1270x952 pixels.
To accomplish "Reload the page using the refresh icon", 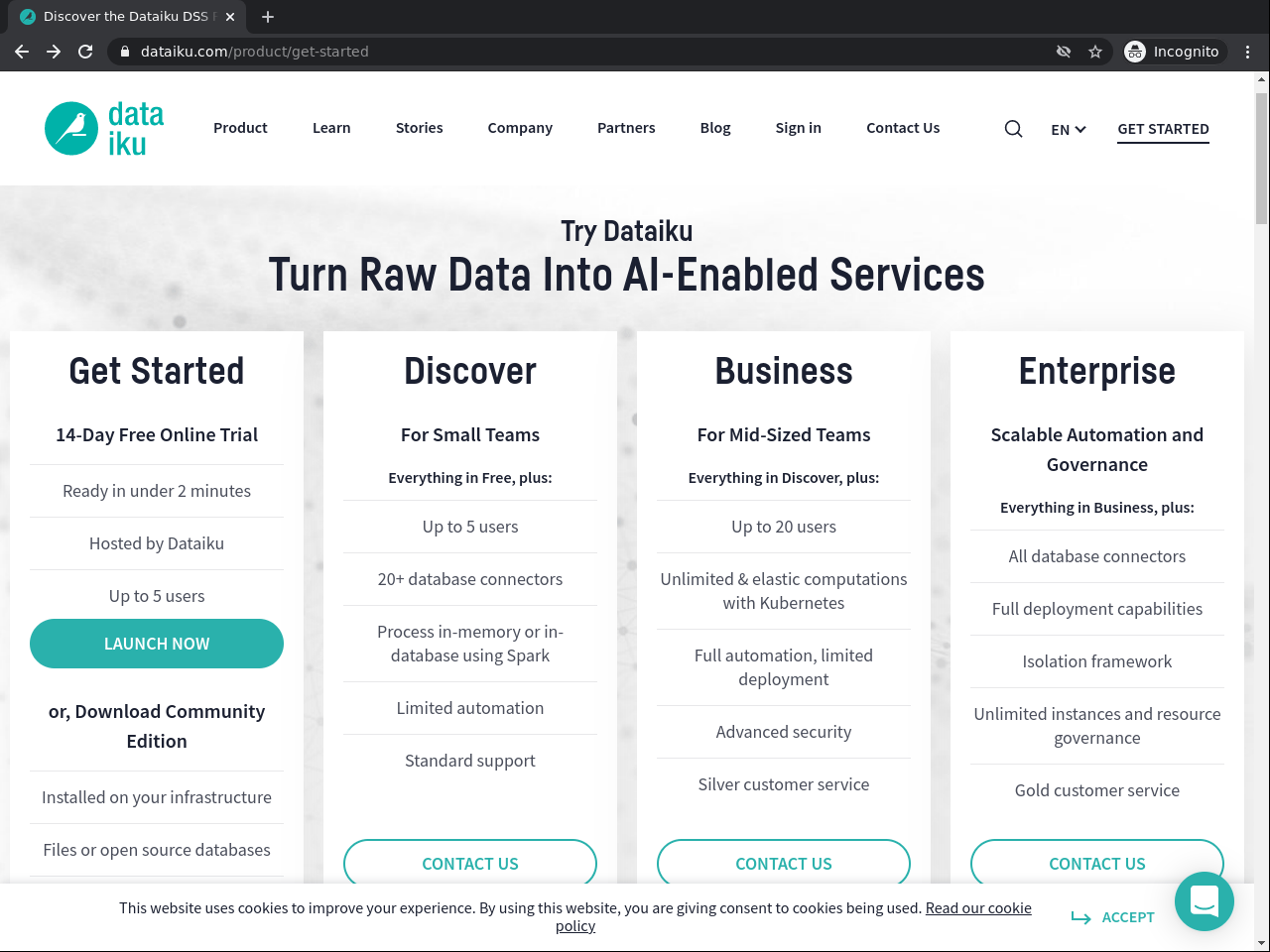I will (x=85, y=51).
